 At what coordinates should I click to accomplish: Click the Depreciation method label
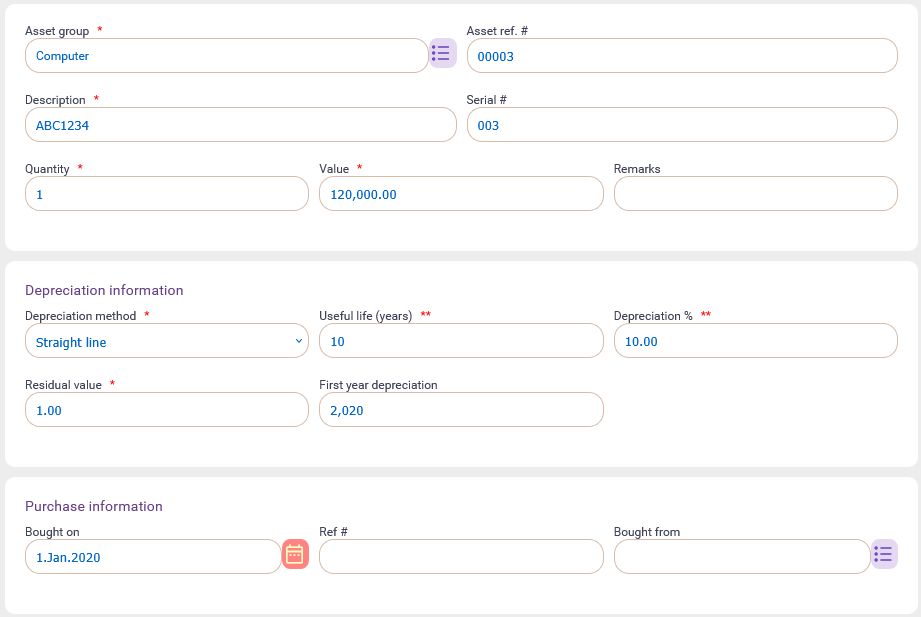pyautogui.click(x=80, y=316)
